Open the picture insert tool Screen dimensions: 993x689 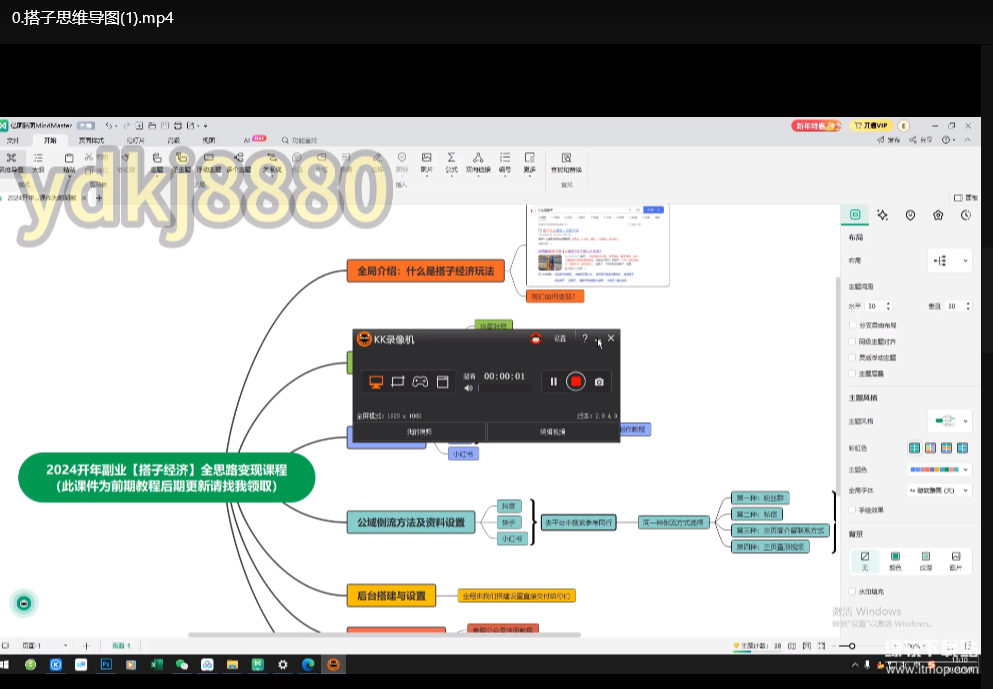(426, 163)
